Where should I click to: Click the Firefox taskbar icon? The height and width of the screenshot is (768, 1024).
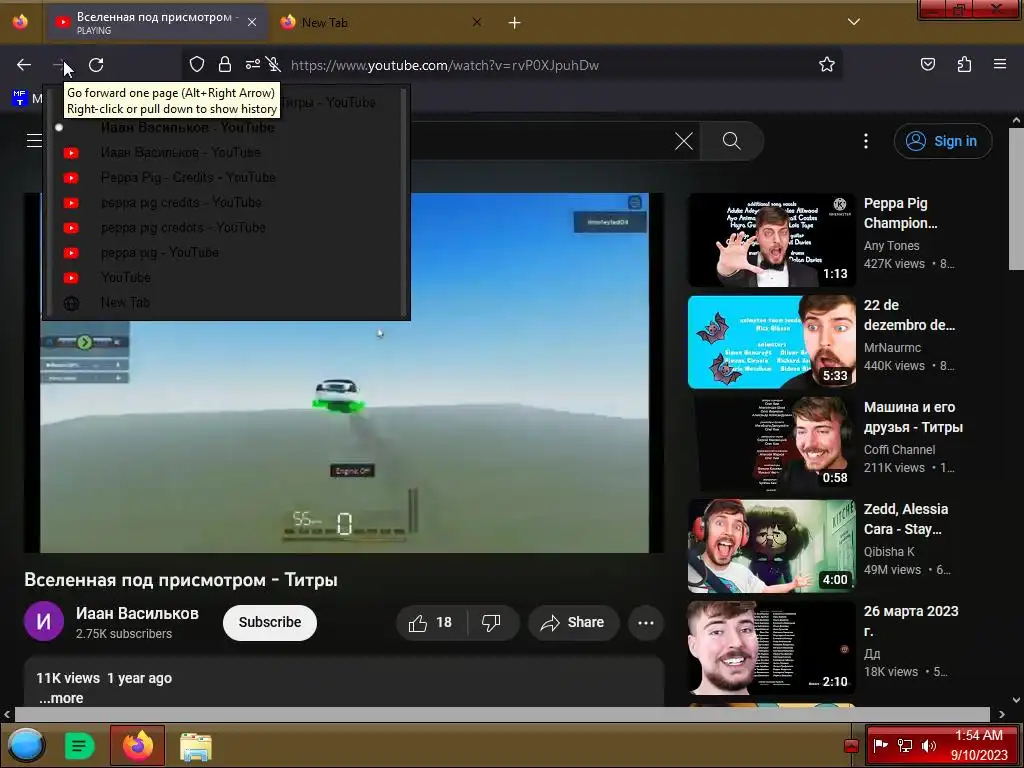[x=138, y=745]
